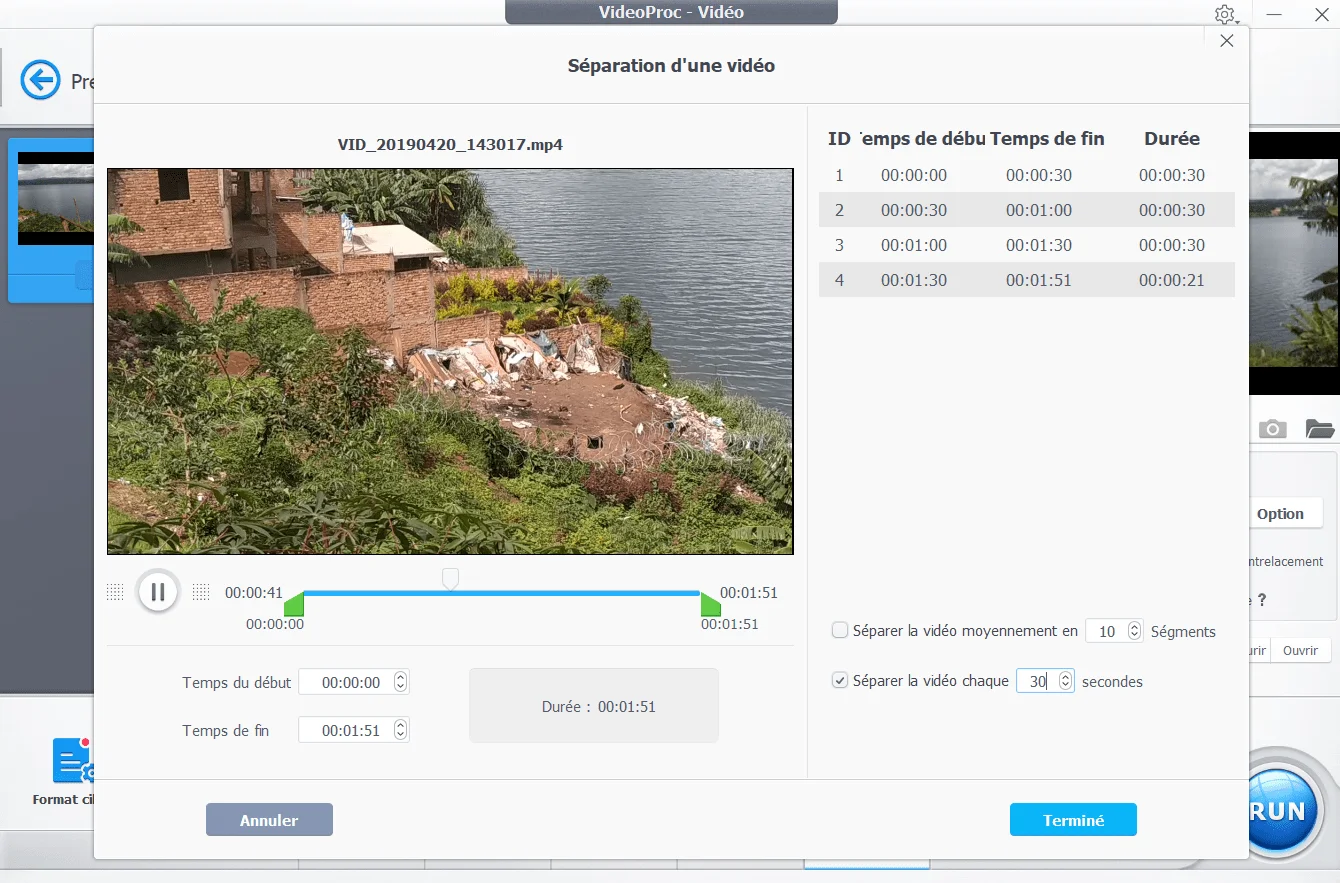The image size is (1340, 883).
Task: Click the next frame dotted icon
Action: pyautogui.click(x=201, y=592)
